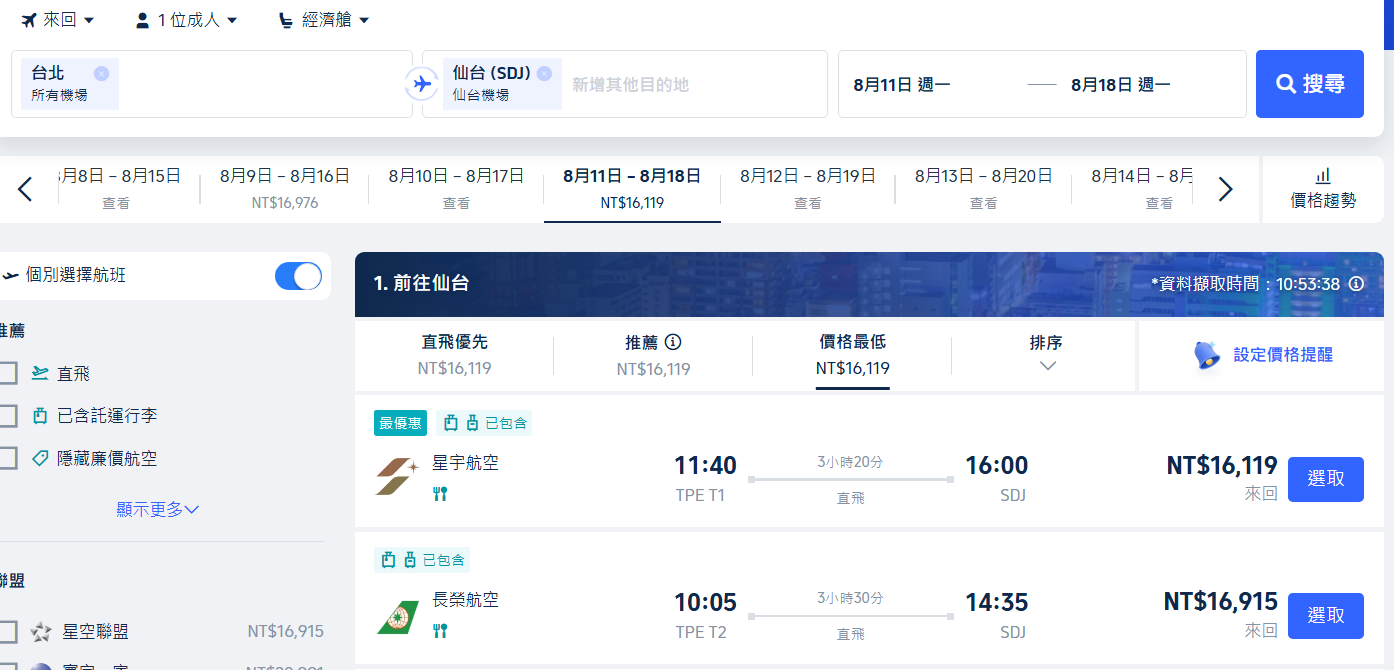1394x670 pixels.
Task: Check the 已含託運行李 checkbox
Action: click(8, 415)
